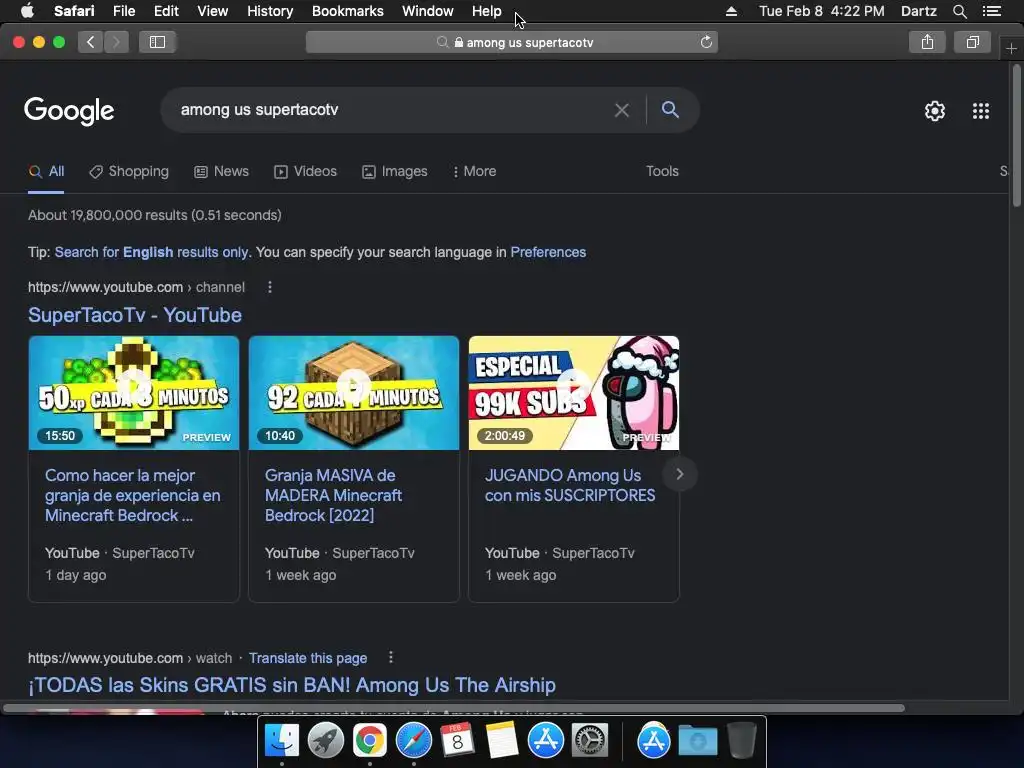The height and width of the screenshot is (768, 1024).
Task: Play the 50xp CADA 3 MINUTOS thumbnail
Action: 134,392
